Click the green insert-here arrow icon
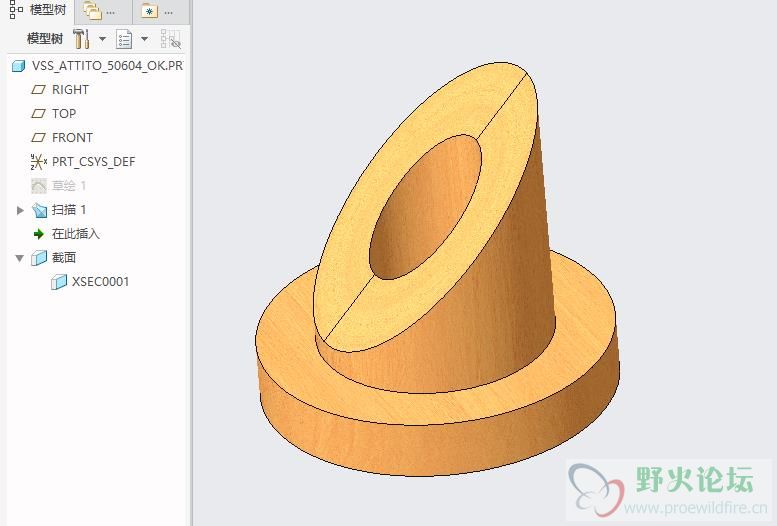Viewport: 777px width, 526px height. (x=39, y=234)
